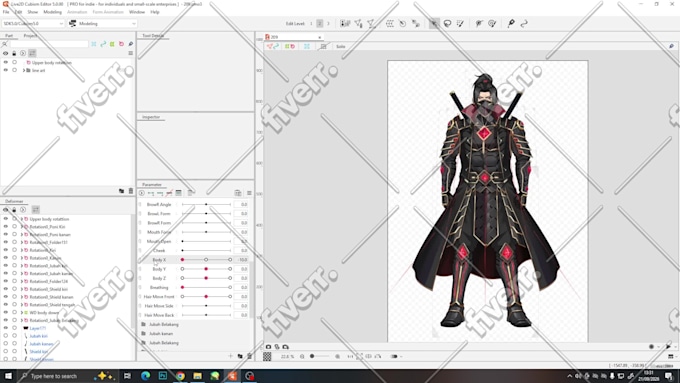The height and width of the screenshot is (383, 680).
Task: Toggle the lock-all icon in Deformer panel header
Action: pos(14,210)
